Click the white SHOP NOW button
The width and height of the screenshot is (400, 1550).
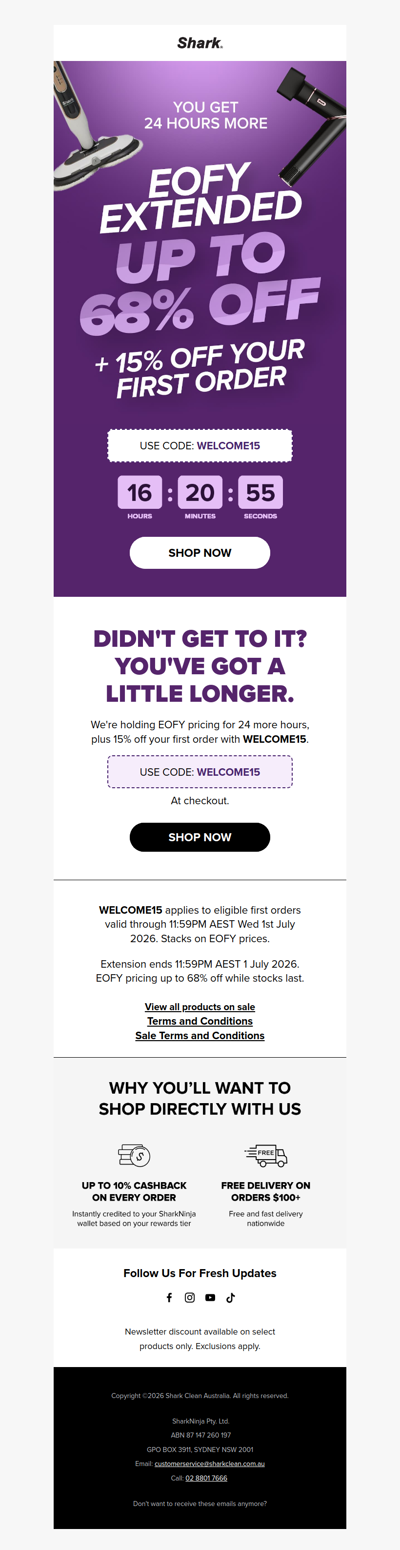coord(200,553)
